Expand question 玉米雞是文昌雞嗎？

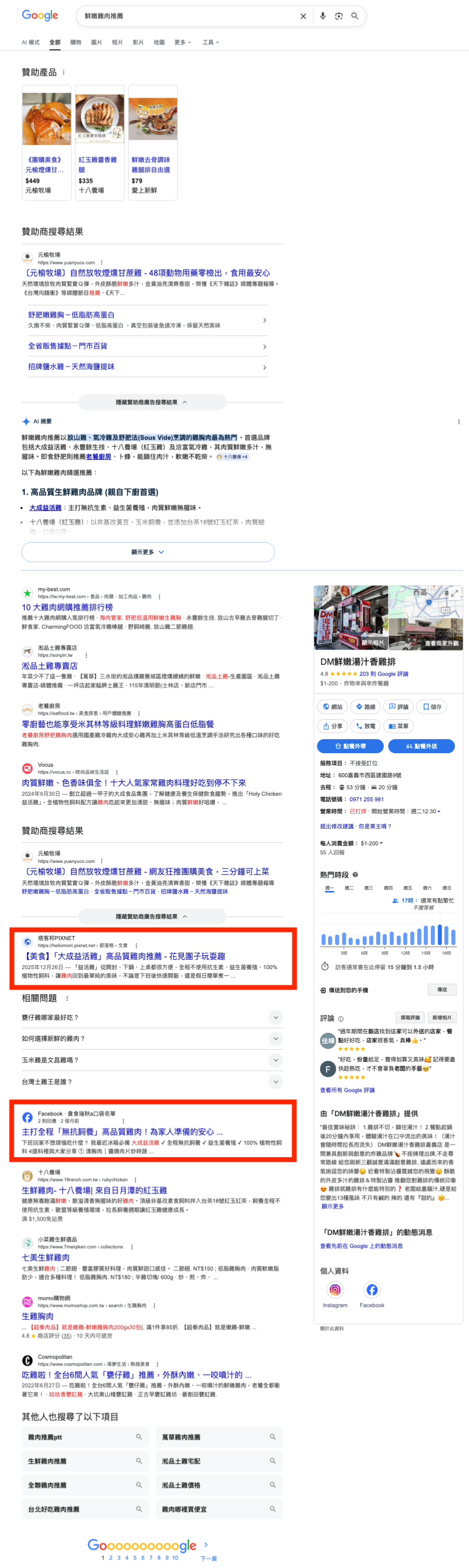tap(152, 1060)
